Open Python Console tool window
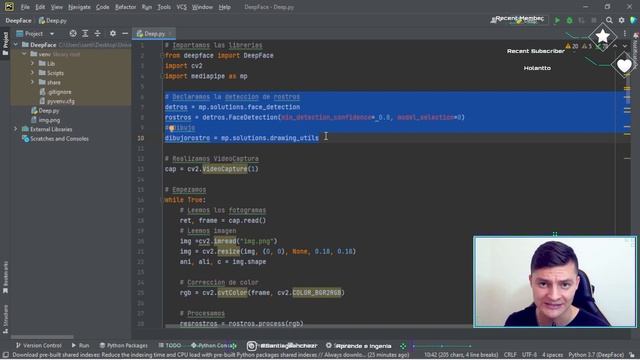 point(213,345)
